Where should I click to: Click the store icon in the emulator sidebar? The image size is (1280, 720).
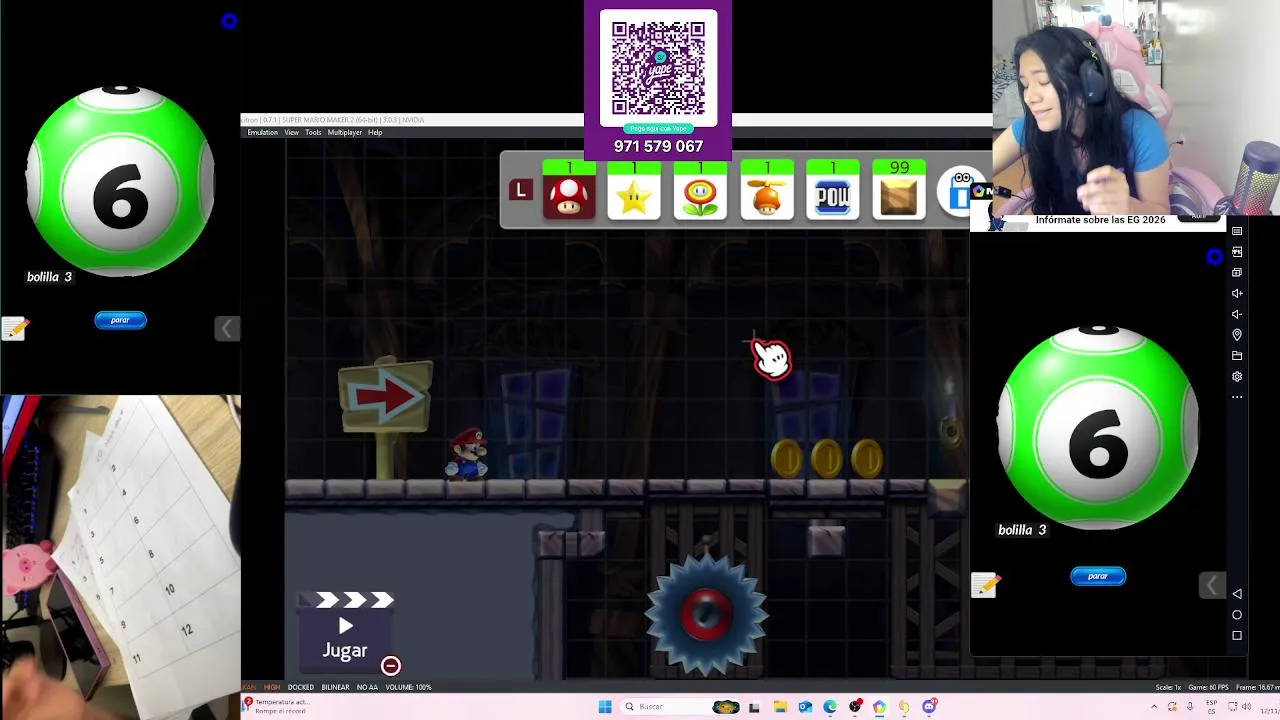coord(1237,252)
